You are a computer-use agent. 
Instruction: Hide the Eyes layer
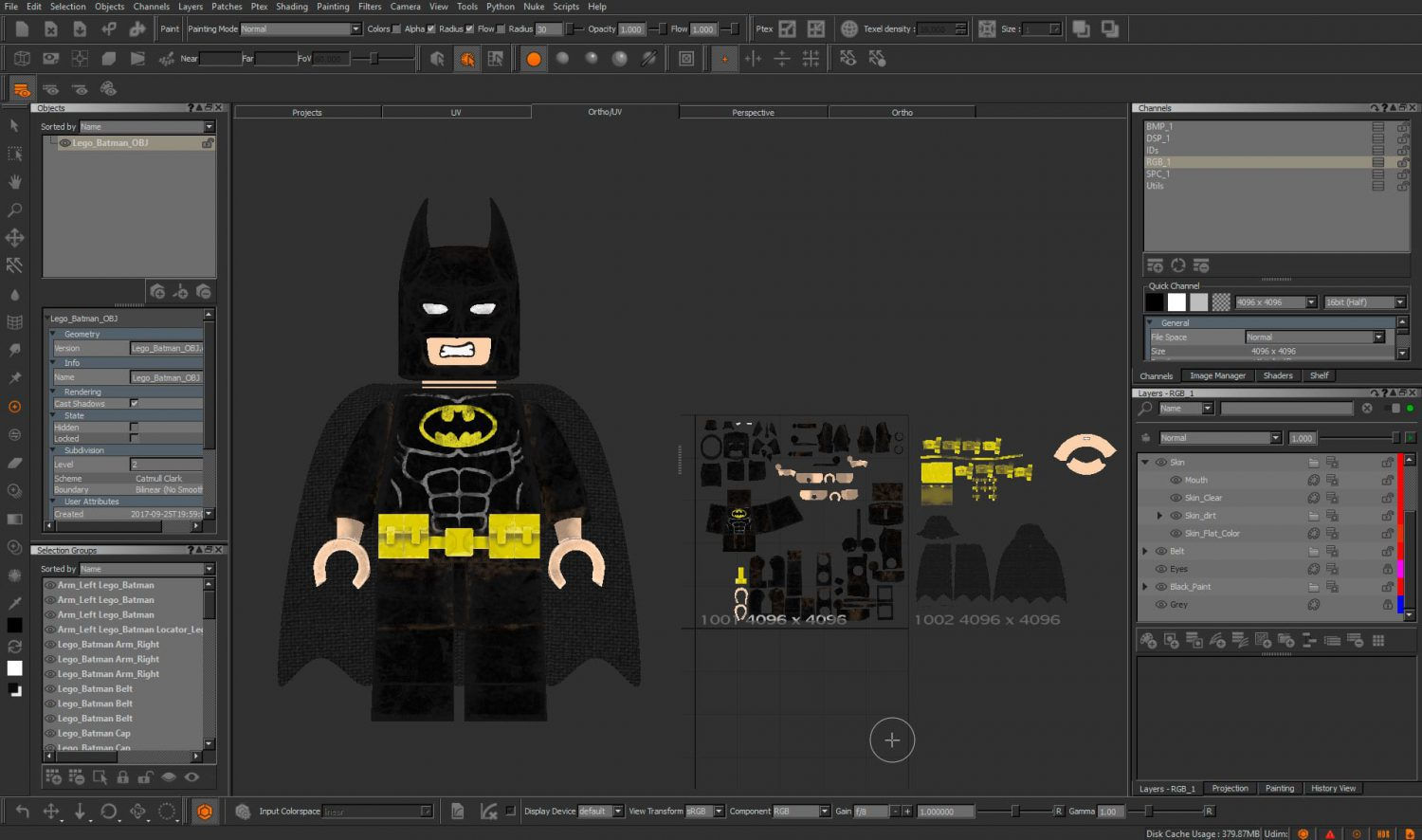click(1160, 569)
